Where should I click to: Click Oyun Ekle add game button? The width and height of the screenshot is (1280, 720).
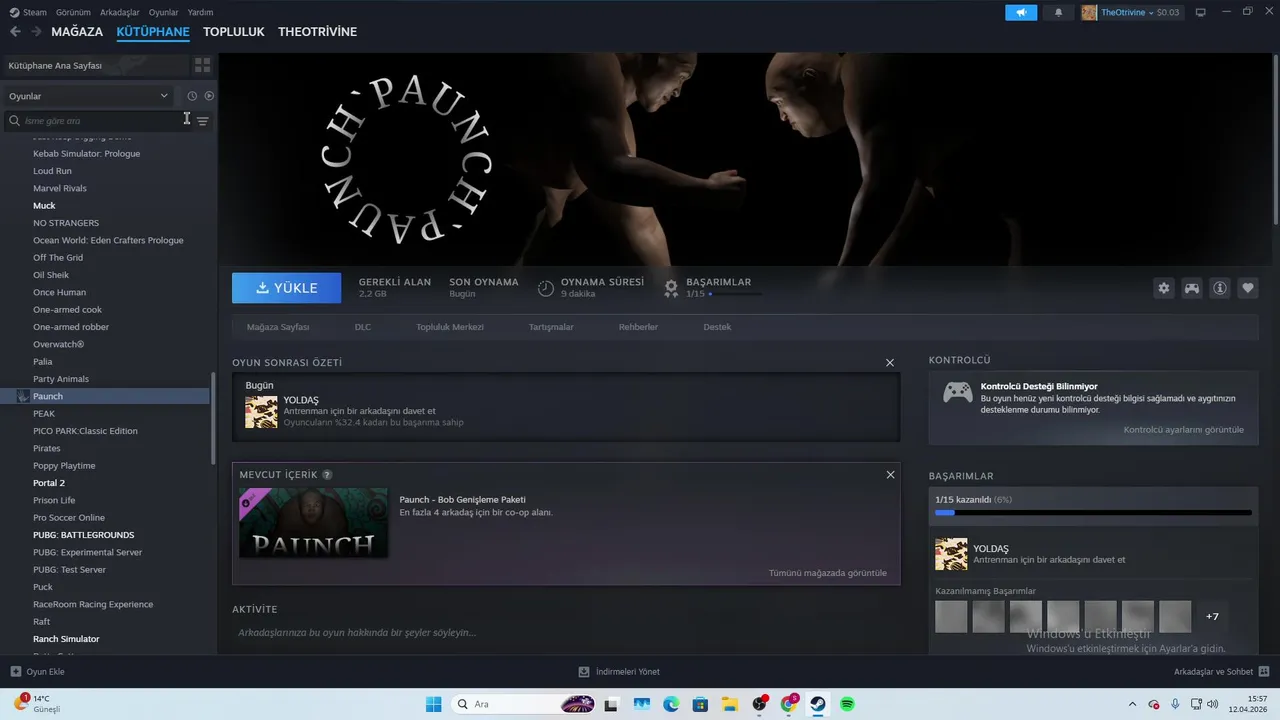[38, 672]
